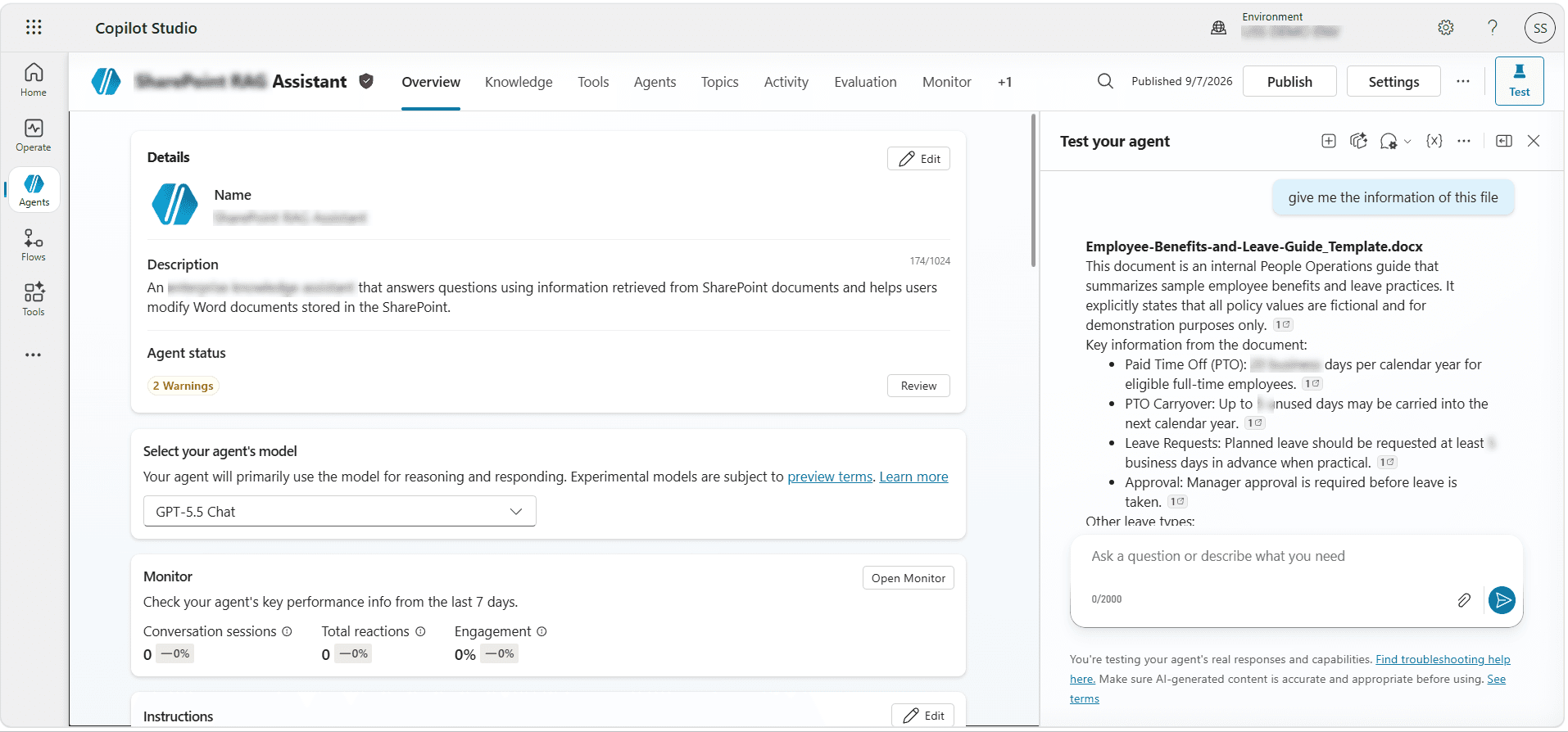Screen dimensions: 1568x732
Task: Click the 174/1024 description character count
Action: pos(930,261)
